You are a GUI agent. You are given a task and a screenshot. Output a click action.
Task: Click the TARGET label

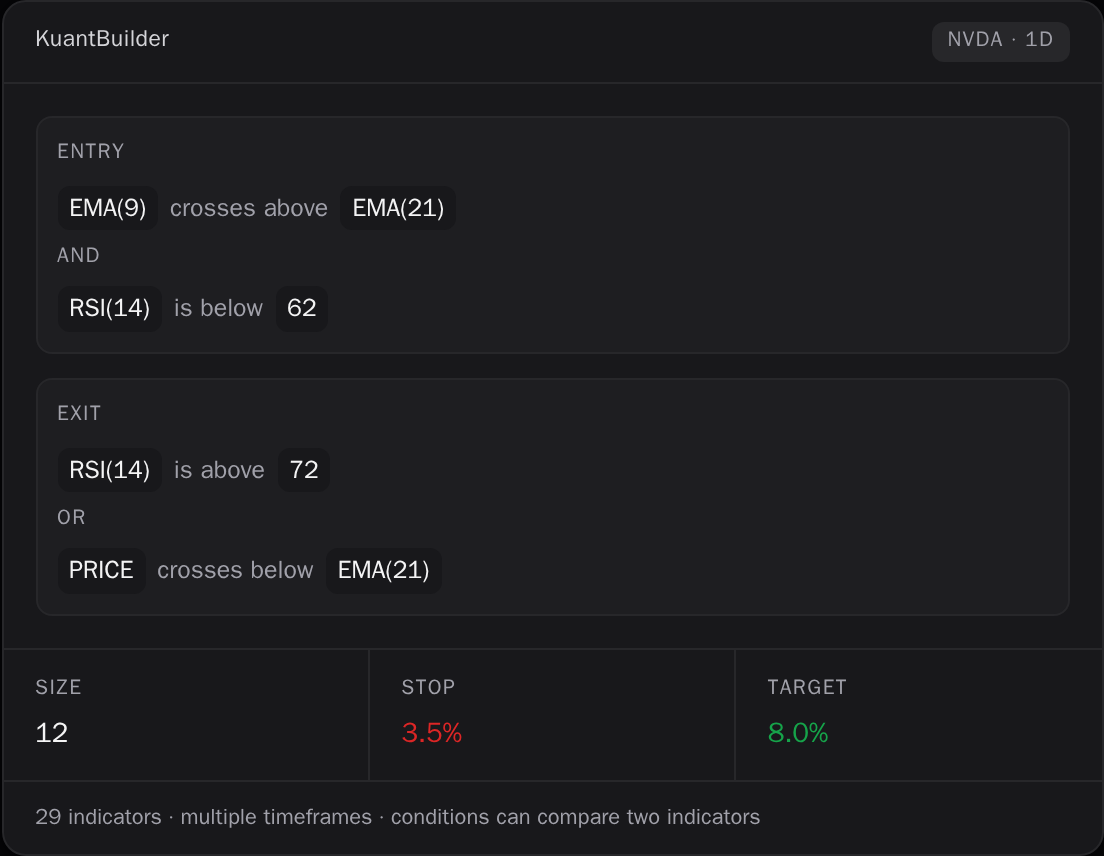point(807,687)
